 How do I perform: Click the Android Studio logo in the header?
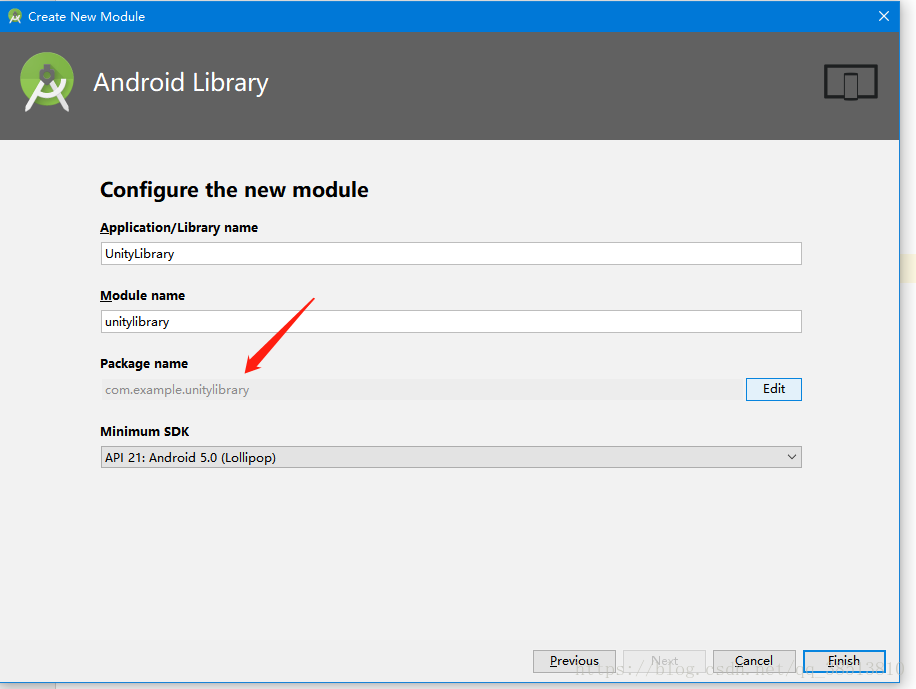pos(47,82)
